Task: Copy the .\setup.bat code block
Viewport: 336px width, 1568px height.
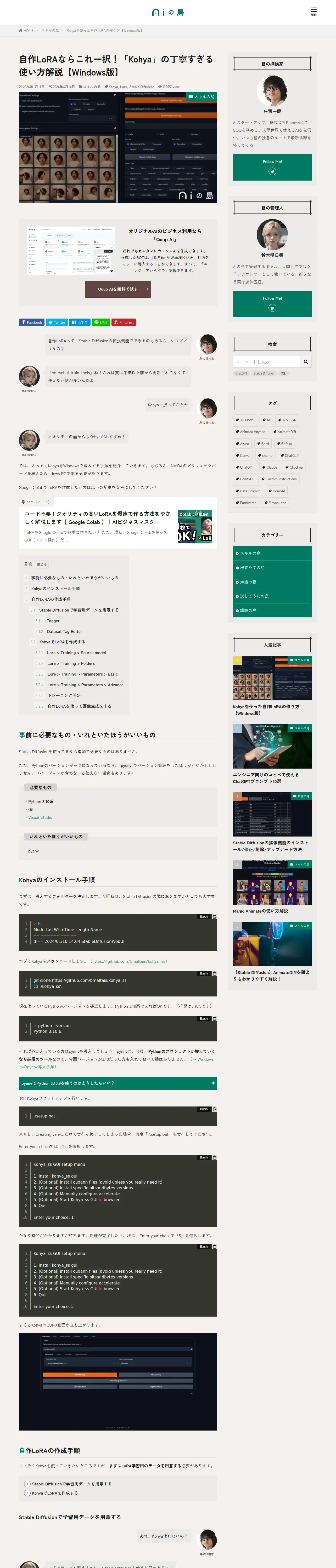Action: pos(214,1109)
